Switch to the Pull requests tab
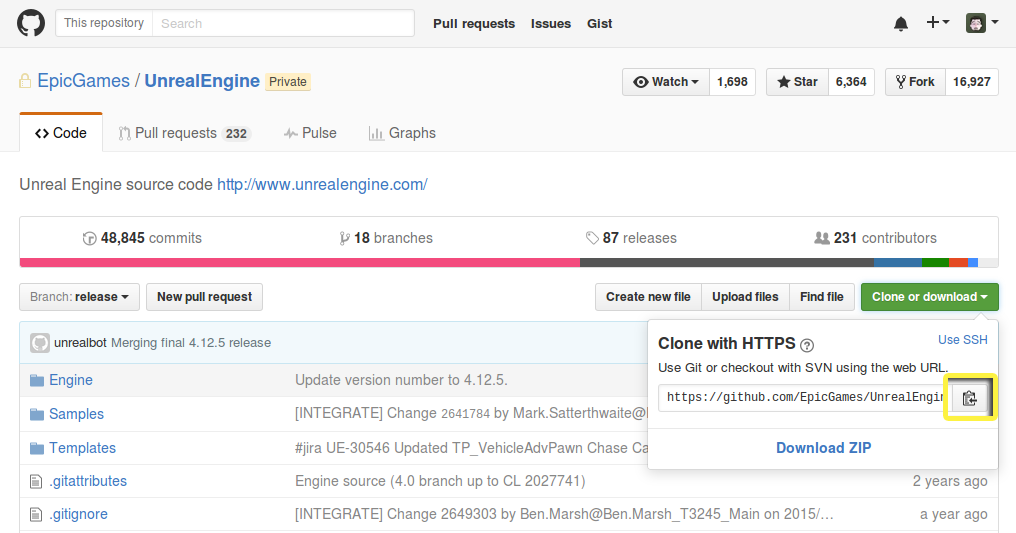Screen dimensions: 1016x533 click(x=184, y=133)
